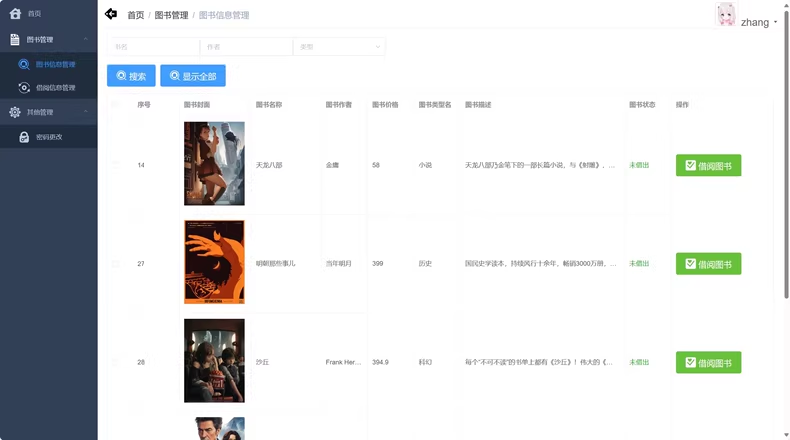Collapse the 其他管理 sidebar section
790x440 pixels.
49,112
